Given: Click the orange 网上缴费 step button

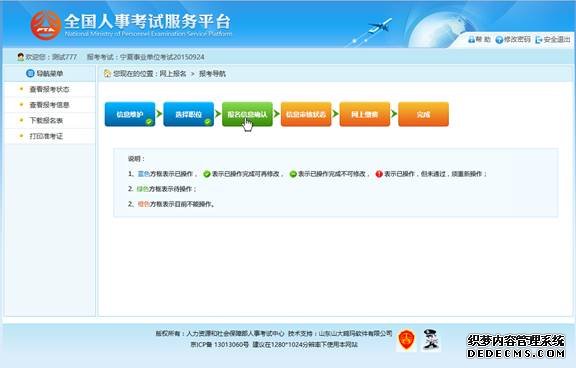Looking at the screenshot, I should pos(365,114).
